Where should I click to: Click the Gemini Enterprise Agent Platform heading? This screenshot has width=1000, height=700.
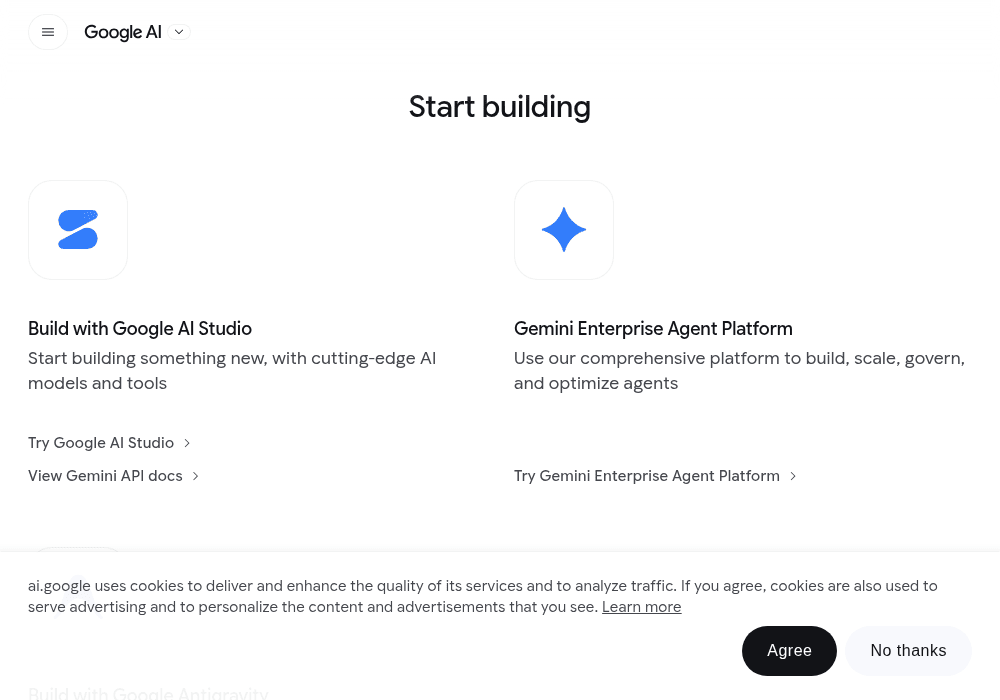coord(653,328)
